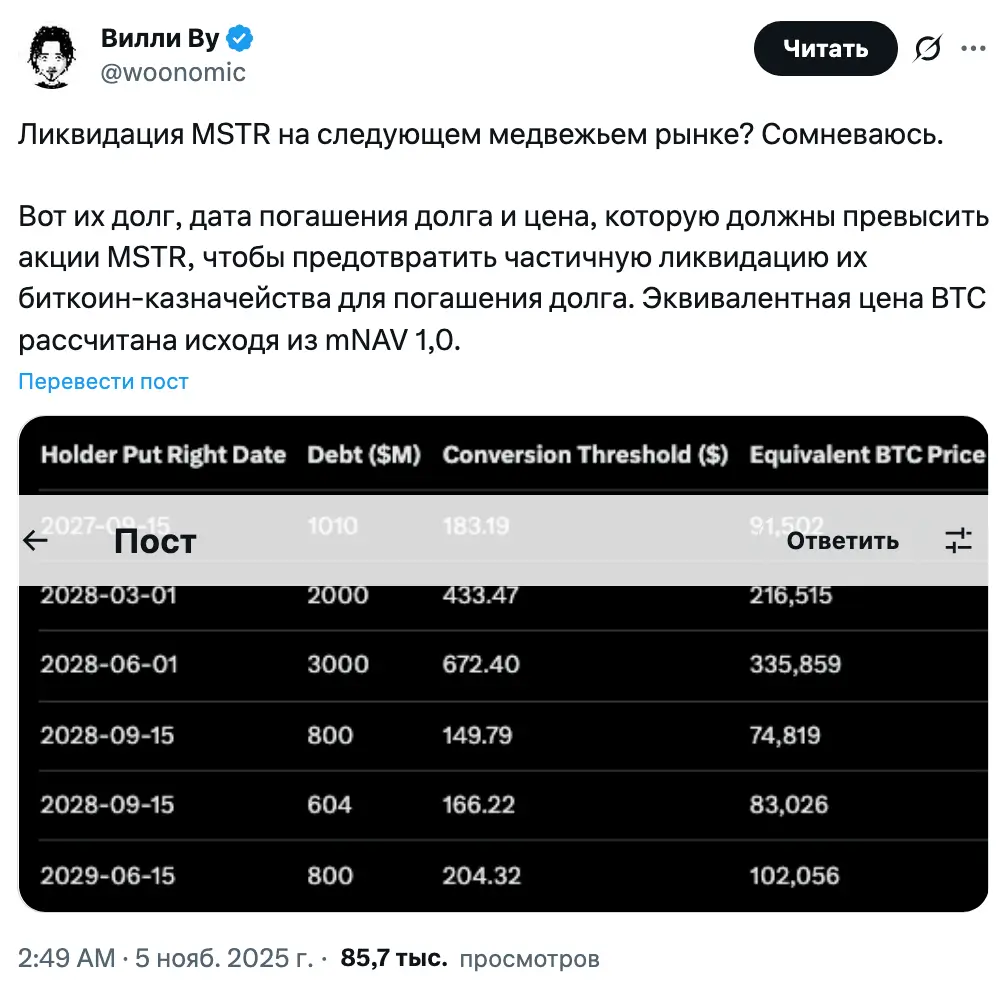Click the Holder Put Right Date header
1008x989 pixels.
[163, 455]
